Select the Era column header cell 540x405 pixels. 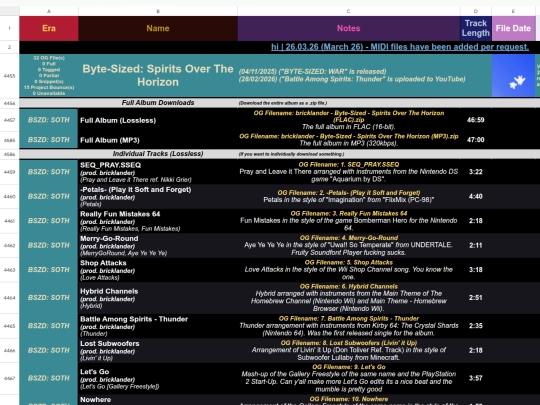coord(49,28)
